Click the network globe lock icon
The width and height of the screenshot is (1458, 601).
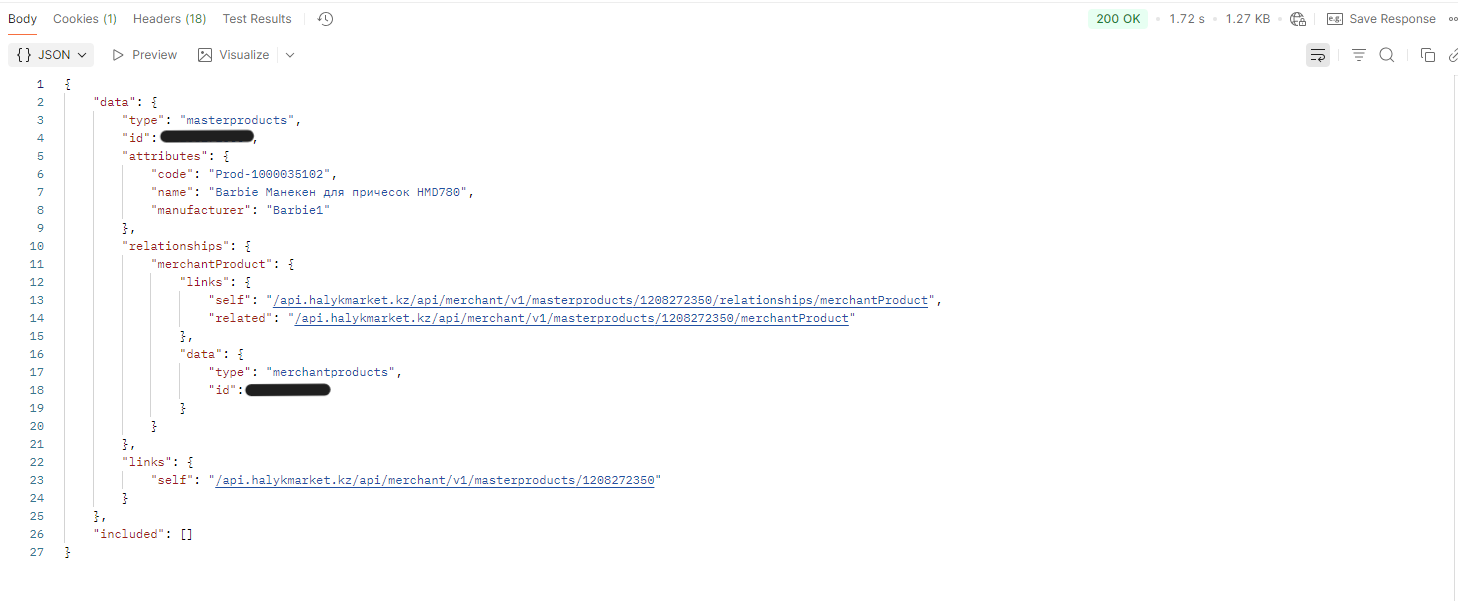[x=1298, y=19]
